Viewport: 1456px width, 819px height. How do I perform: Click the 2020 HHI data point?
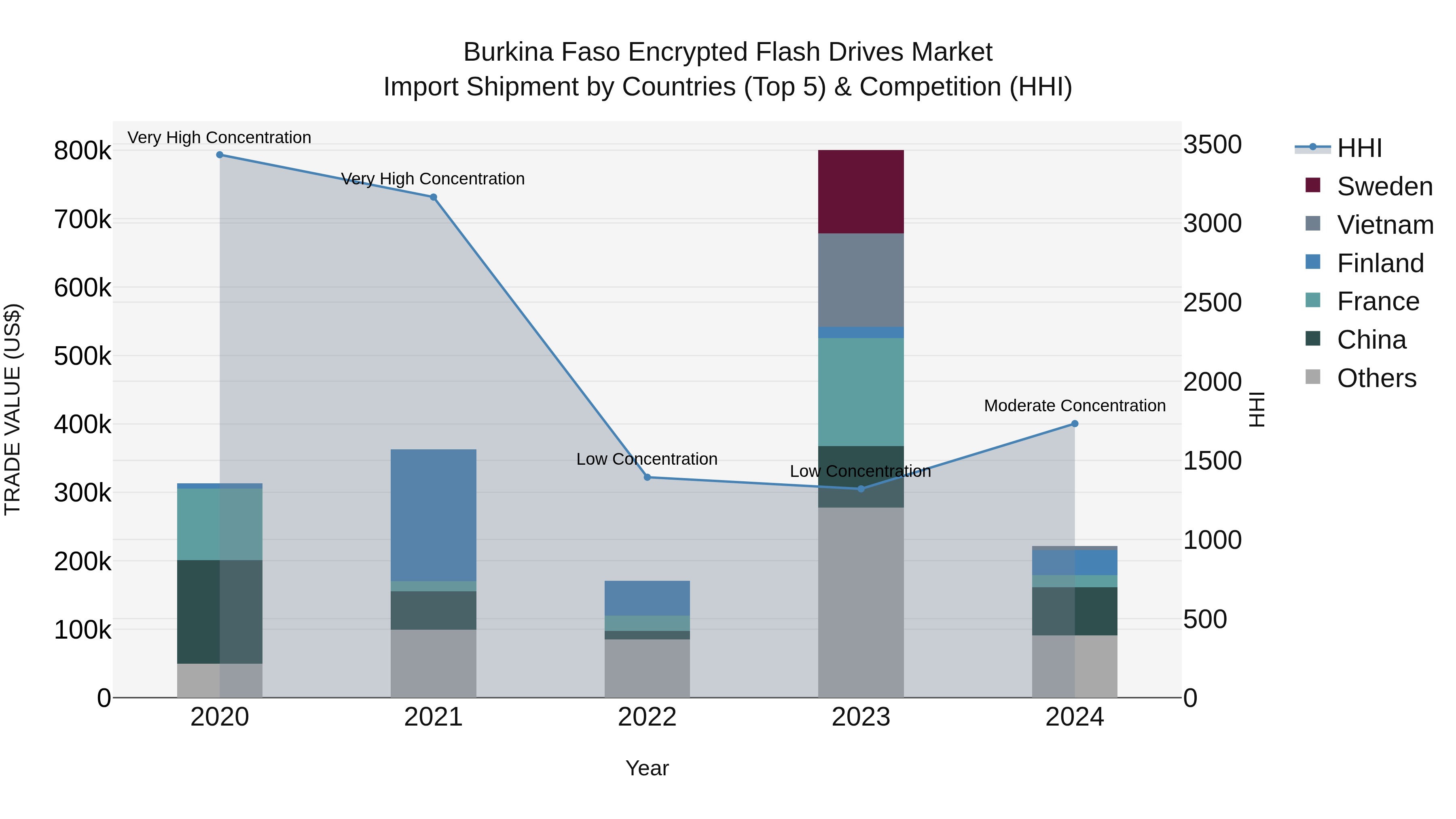point(220,155)
